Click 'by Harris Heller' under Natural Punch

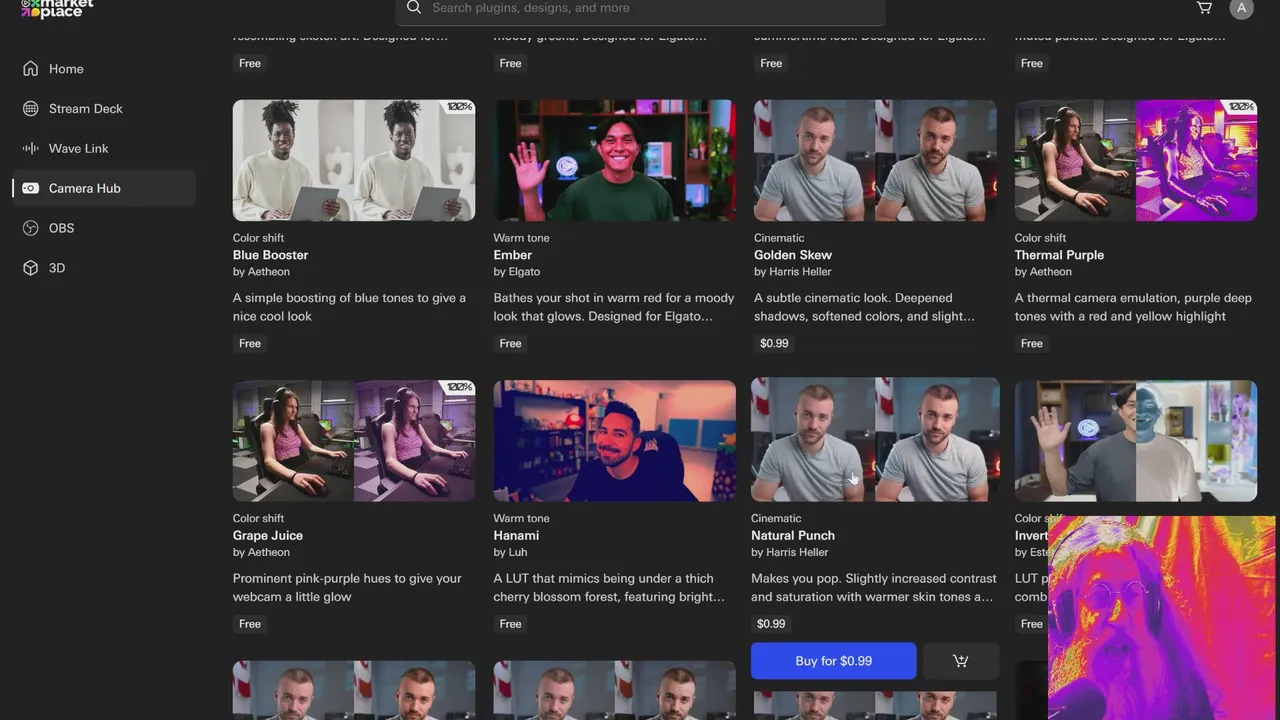pos(789,552)
